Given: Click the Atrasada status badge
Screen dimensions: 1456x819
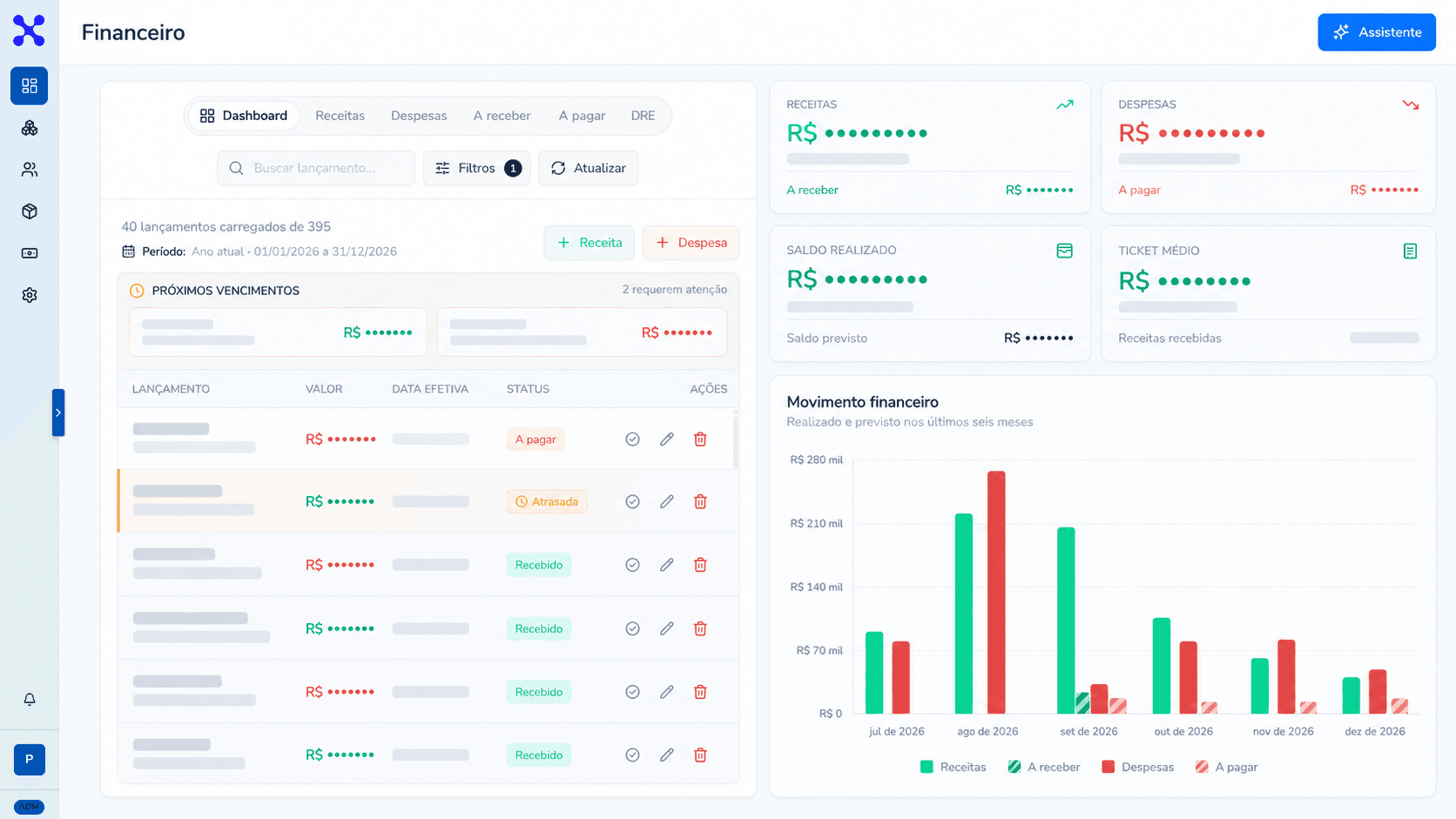Looking at the screenshot, I should coord(547,502).
